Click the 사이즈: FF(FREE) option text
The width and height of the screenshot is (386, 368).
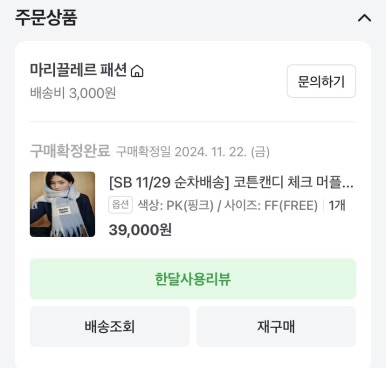(271, 205)
